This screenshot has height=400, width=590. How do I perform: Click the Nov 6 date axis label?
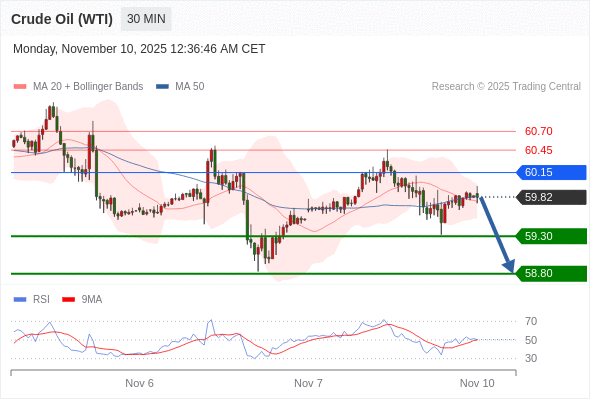(139, 383)
